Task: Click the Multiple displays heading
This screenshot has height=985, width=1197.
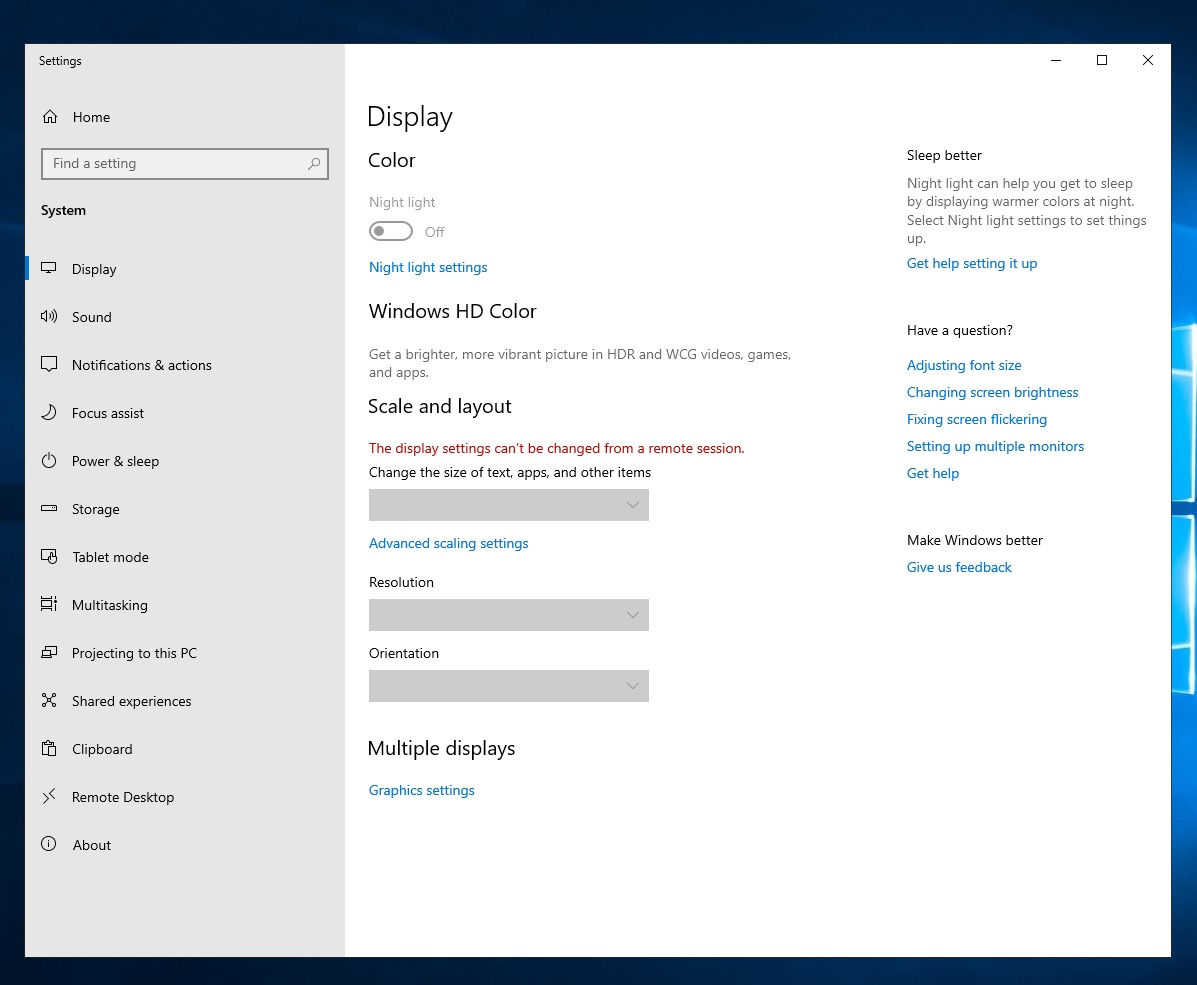Action: click(x=441, y=748)
